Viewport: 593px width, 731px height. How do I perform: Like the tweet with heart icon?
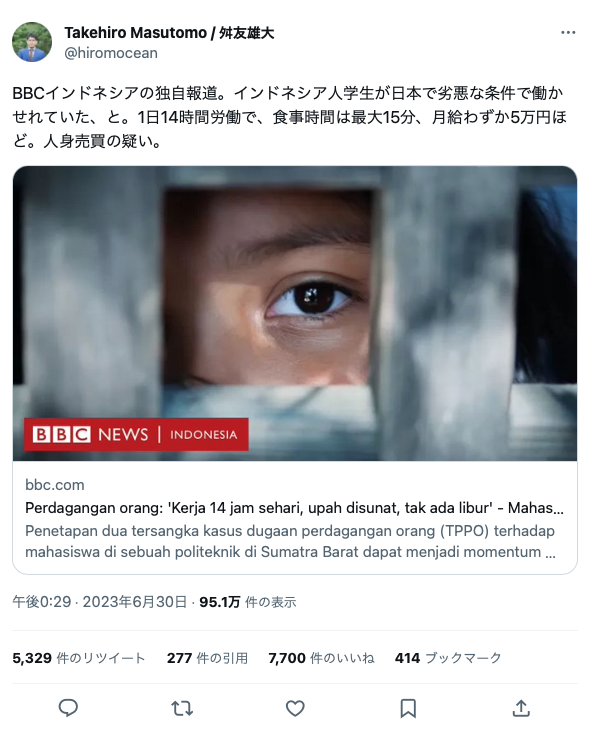tap(295, 708)
